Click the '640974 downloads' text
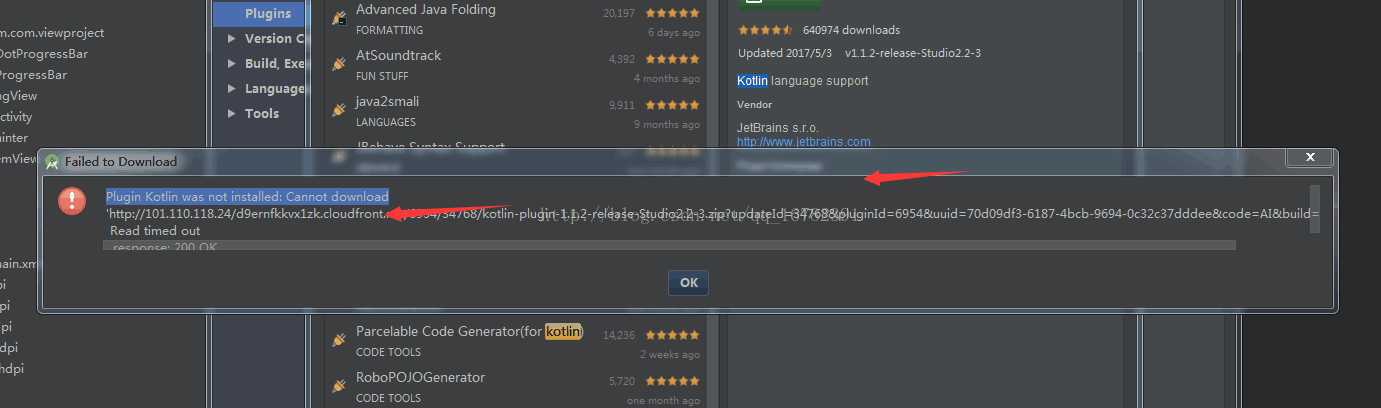This screenshot has width=1381, height=408. 851,30
